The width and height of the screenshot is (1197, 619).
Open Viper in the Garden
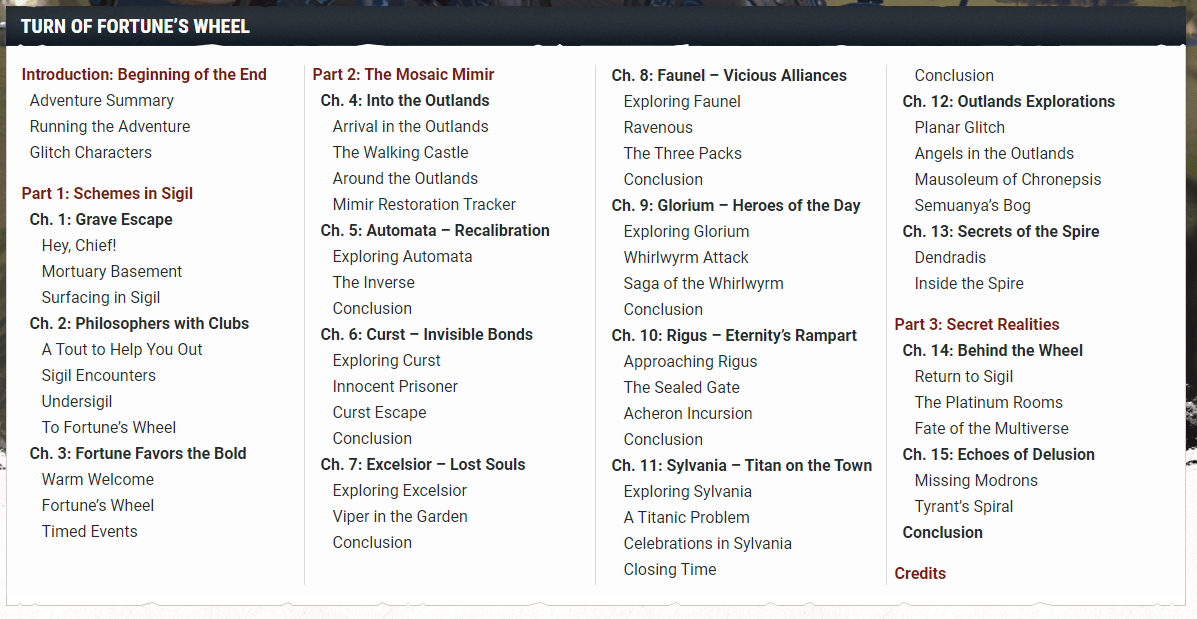tap(400, 517)
